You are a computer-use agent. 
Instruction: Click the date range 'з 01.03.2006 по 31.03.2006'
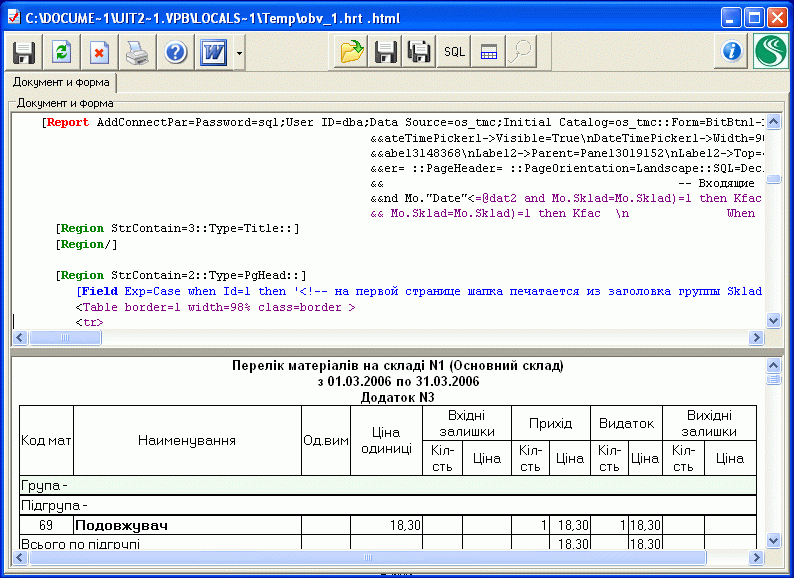point(398,381)
